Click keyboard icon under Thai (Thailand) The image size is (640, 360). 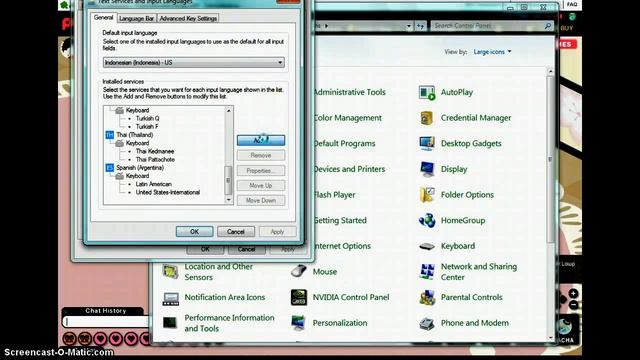coord(120,143)
